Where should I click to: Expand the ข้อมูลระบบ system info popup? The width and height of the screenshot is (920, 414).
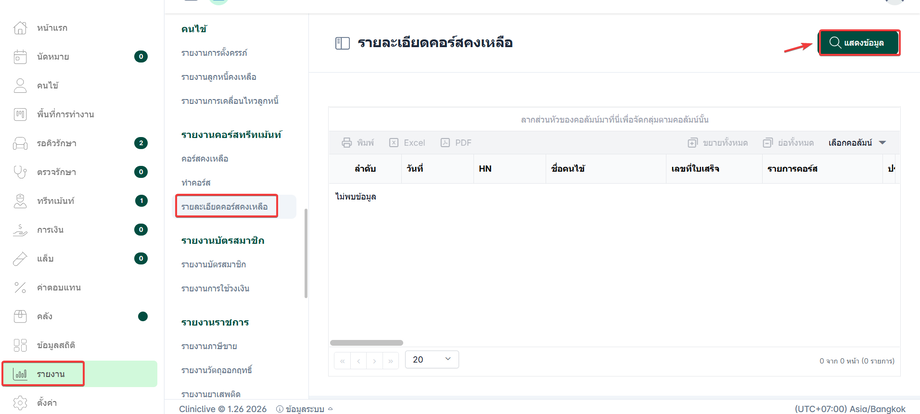point(305,409)
